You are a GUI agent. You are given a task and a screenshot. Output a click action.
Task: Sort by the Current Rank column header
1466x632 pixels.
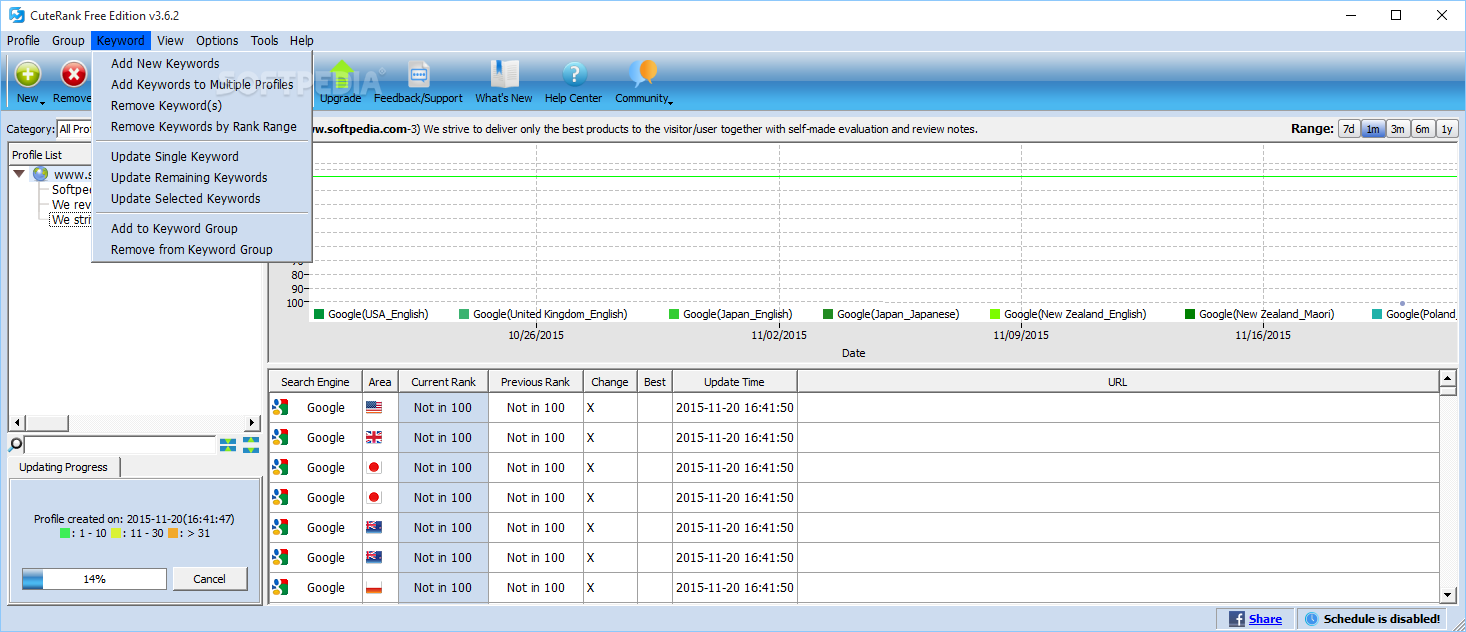(x=444, y=382)
